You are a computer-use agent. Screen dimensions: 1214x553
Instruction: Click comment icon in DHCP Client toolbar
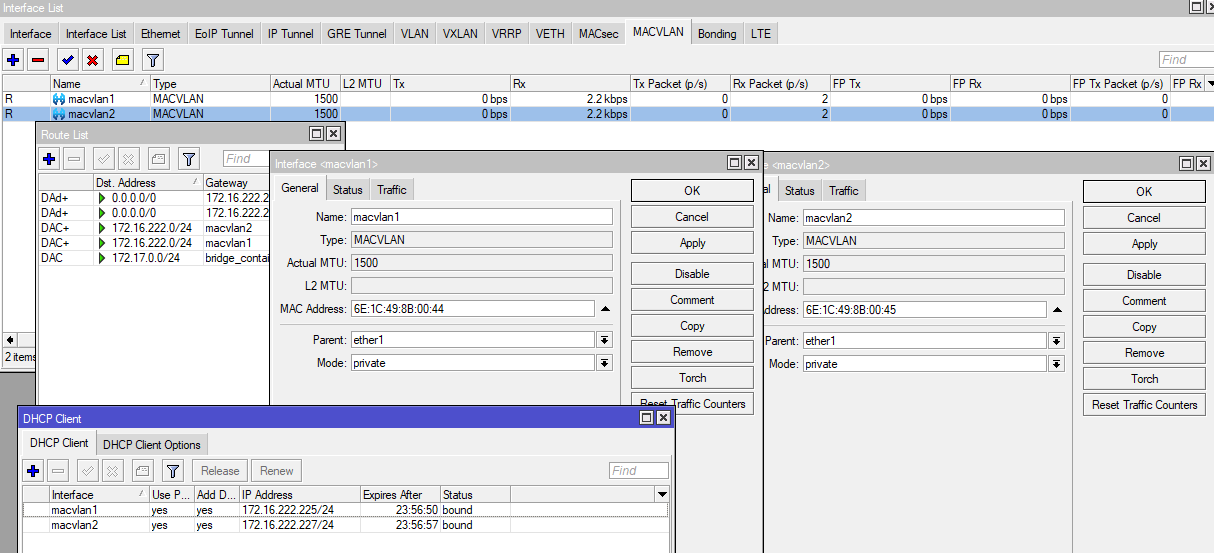(143, 470)
